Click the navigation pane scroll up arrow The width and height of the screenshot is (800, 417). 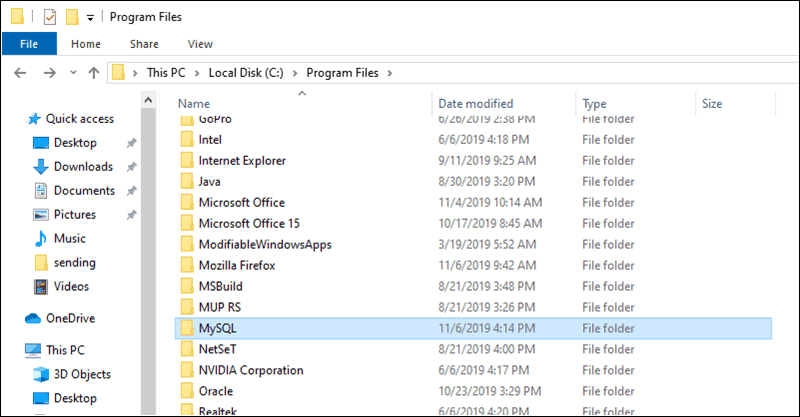148,100
